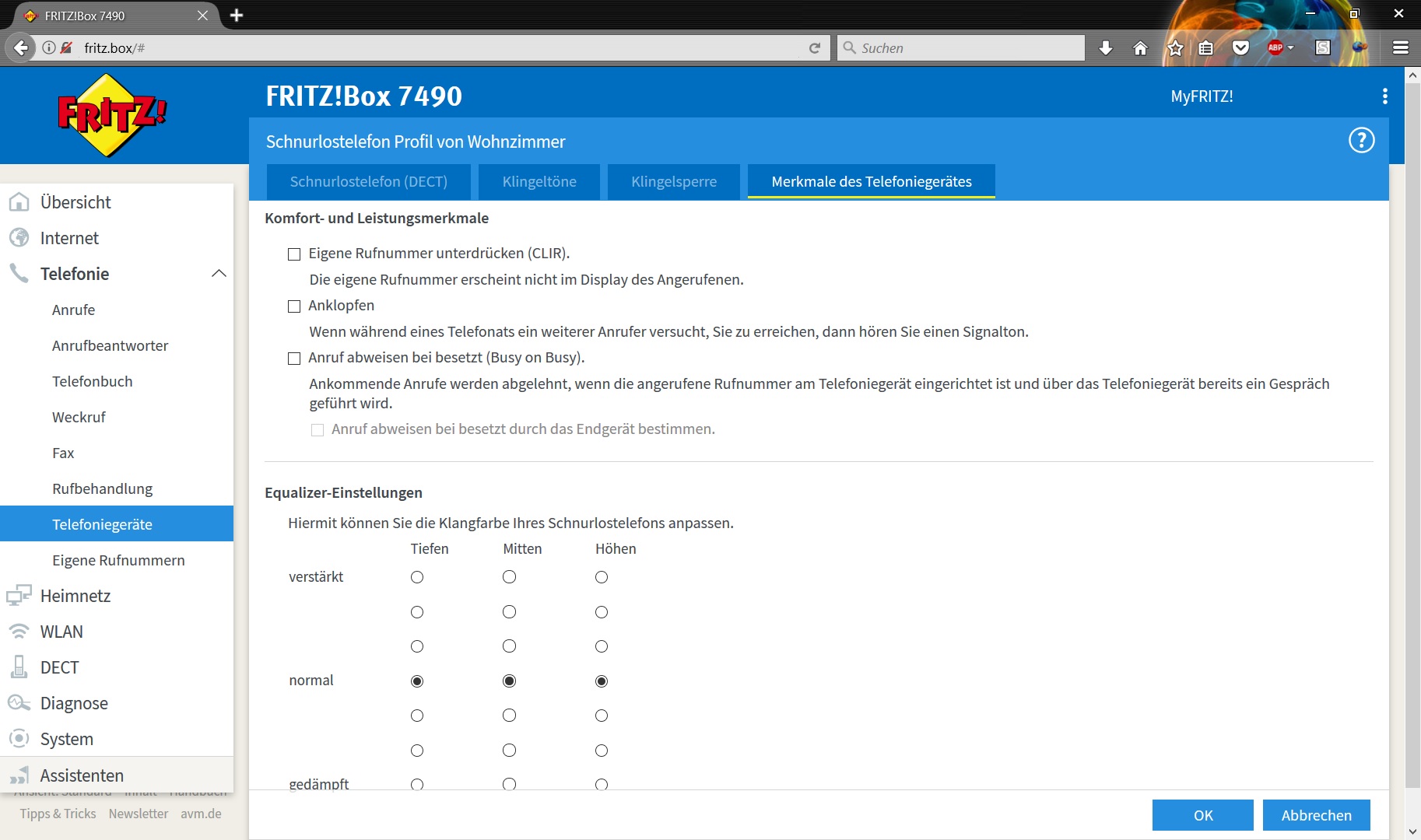The height and width of the screenshot is (840, 1421).
Task: Select normal radio for Tiefen
Action: (x=417, y=681)
